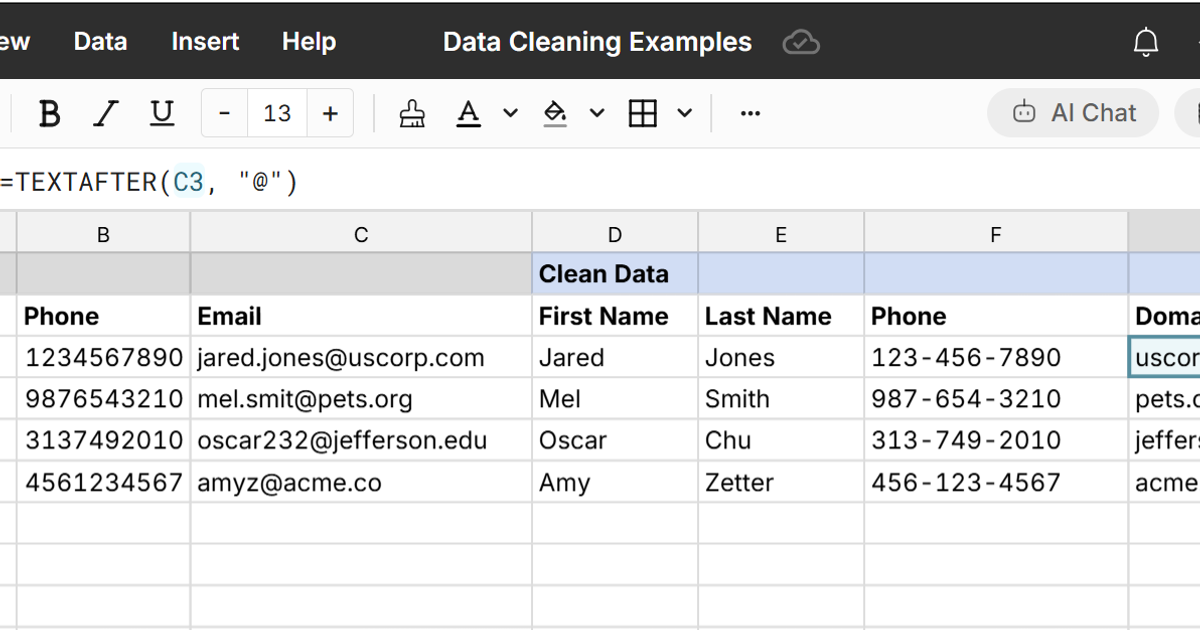
Task: Increase font size with plus button
Action: tap(330, 113)
